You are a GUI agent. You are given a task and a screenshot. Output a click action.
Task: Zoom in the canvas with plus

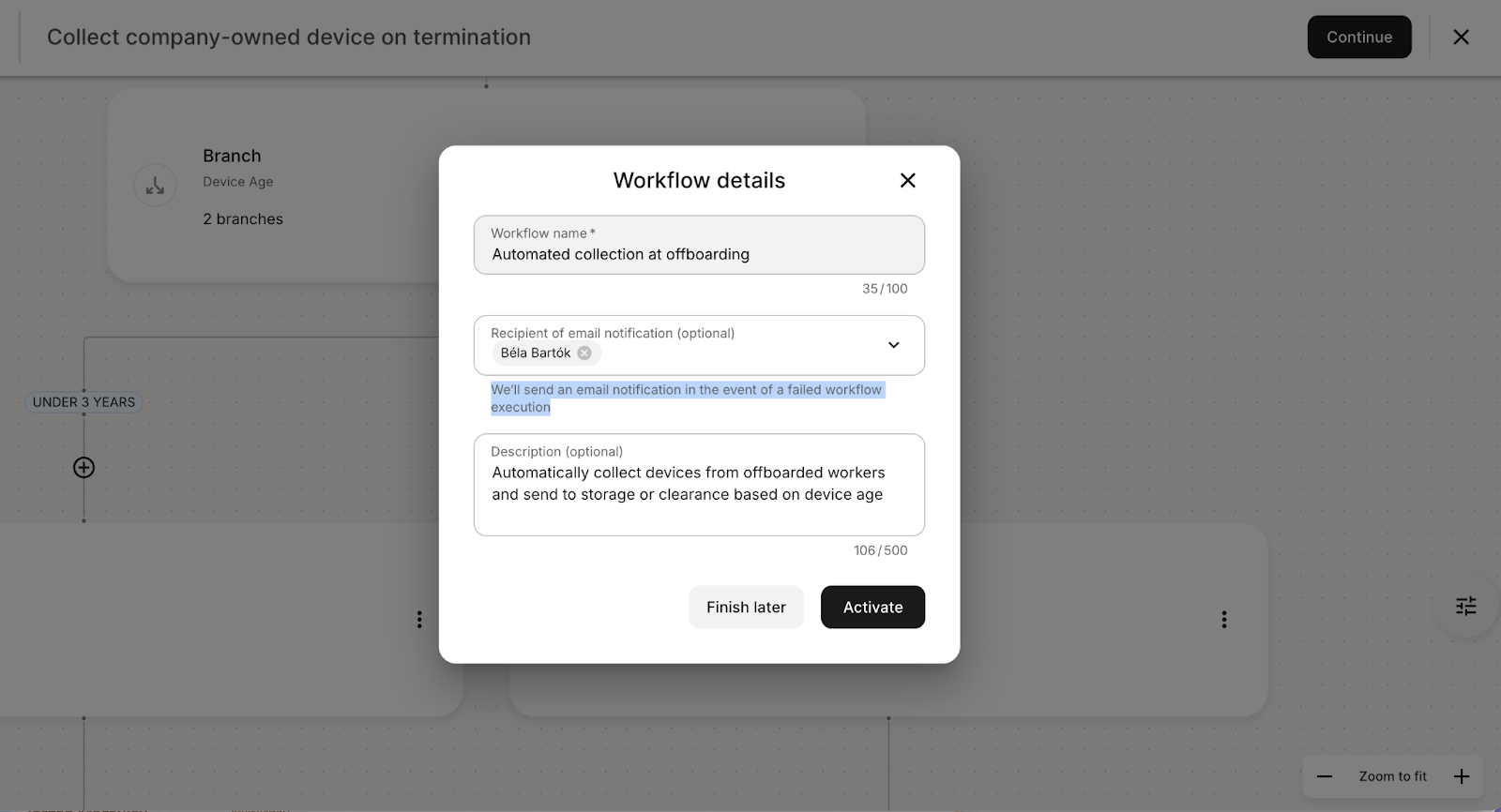(x=1461, y=776)
